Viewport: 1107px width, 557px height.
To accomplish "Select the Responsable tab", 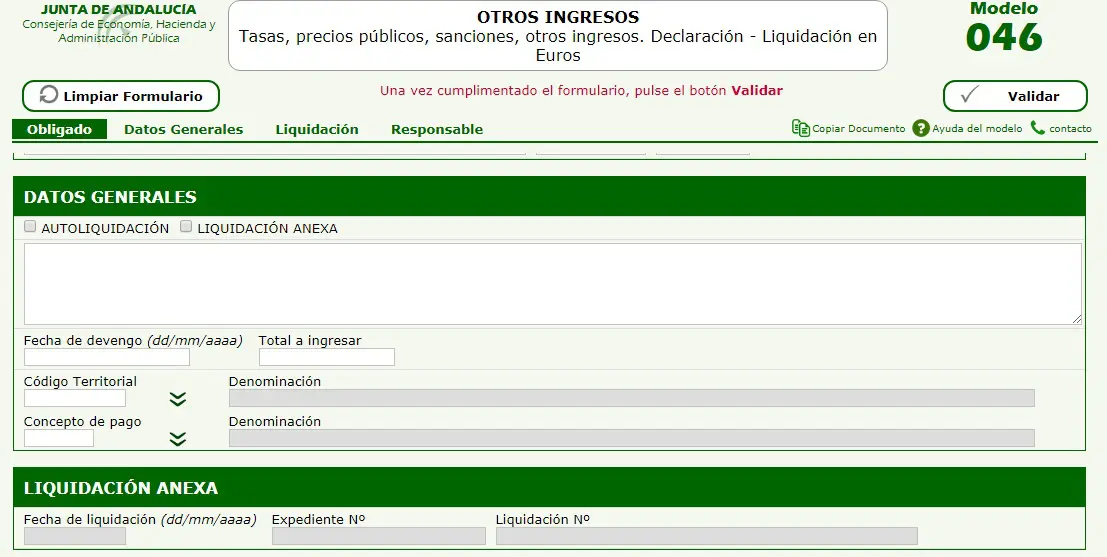I will pos(437,129).
